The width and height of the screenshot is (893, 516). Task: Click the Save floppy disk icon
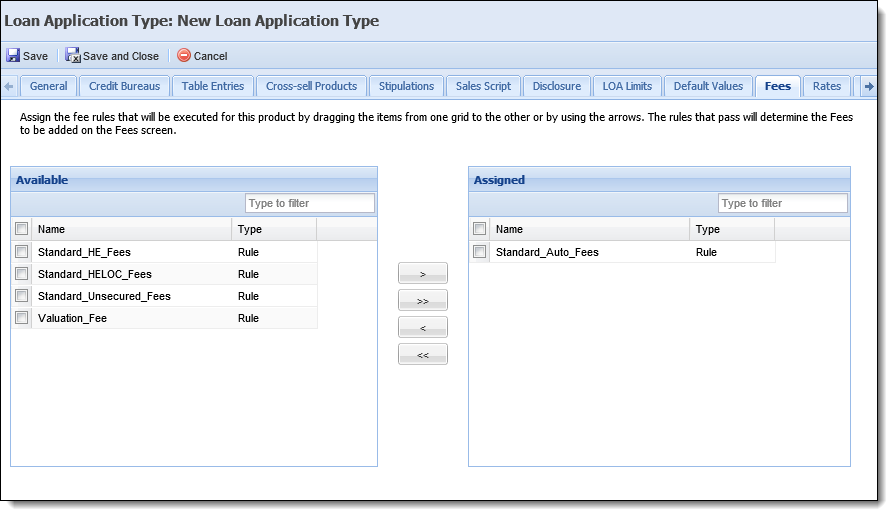pyautogui.click(x=13, y=55)
